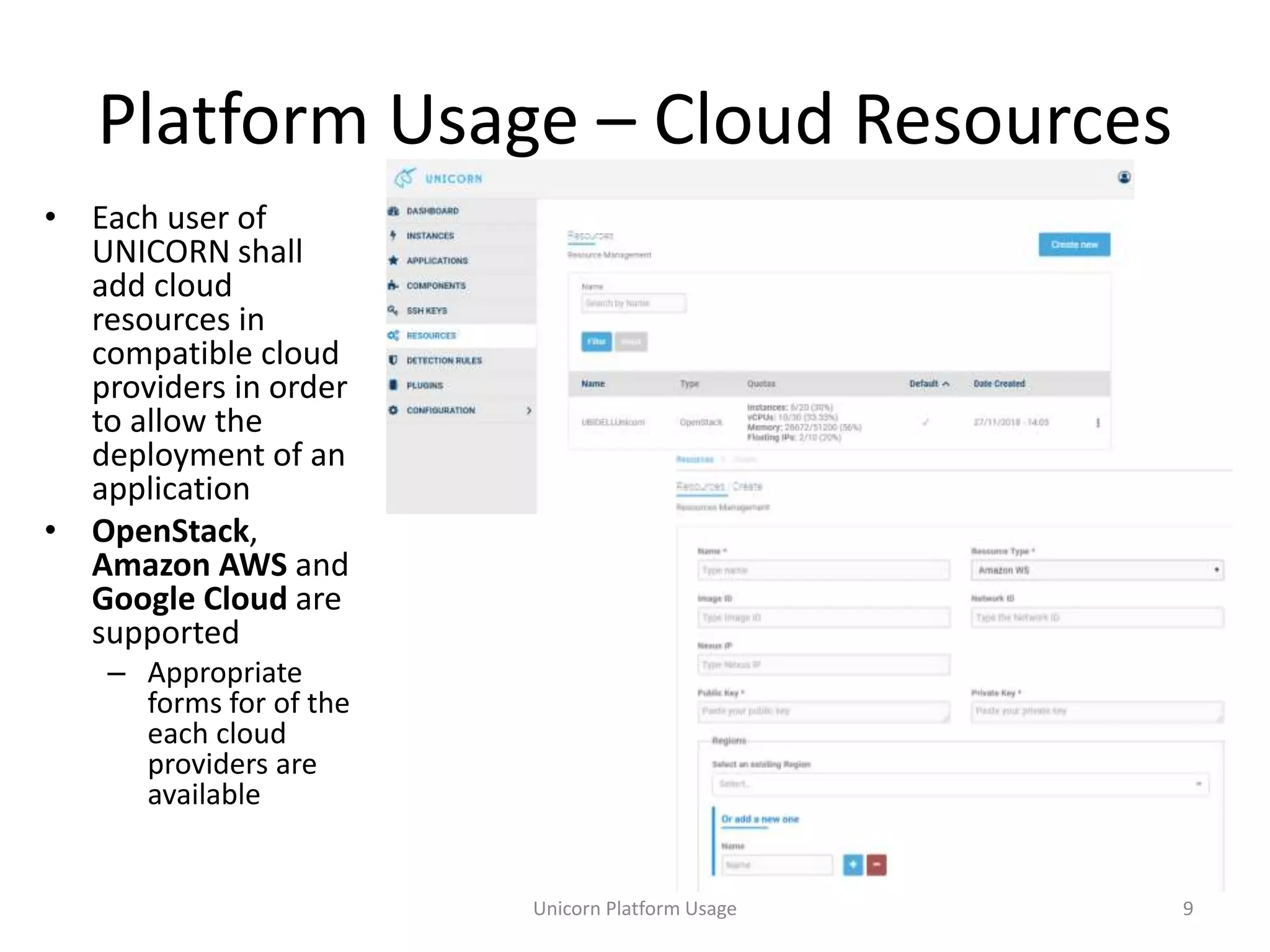This screenshot has width=1270, height=952.
Task: Click the Image ID input field
Action: (824, 617)
